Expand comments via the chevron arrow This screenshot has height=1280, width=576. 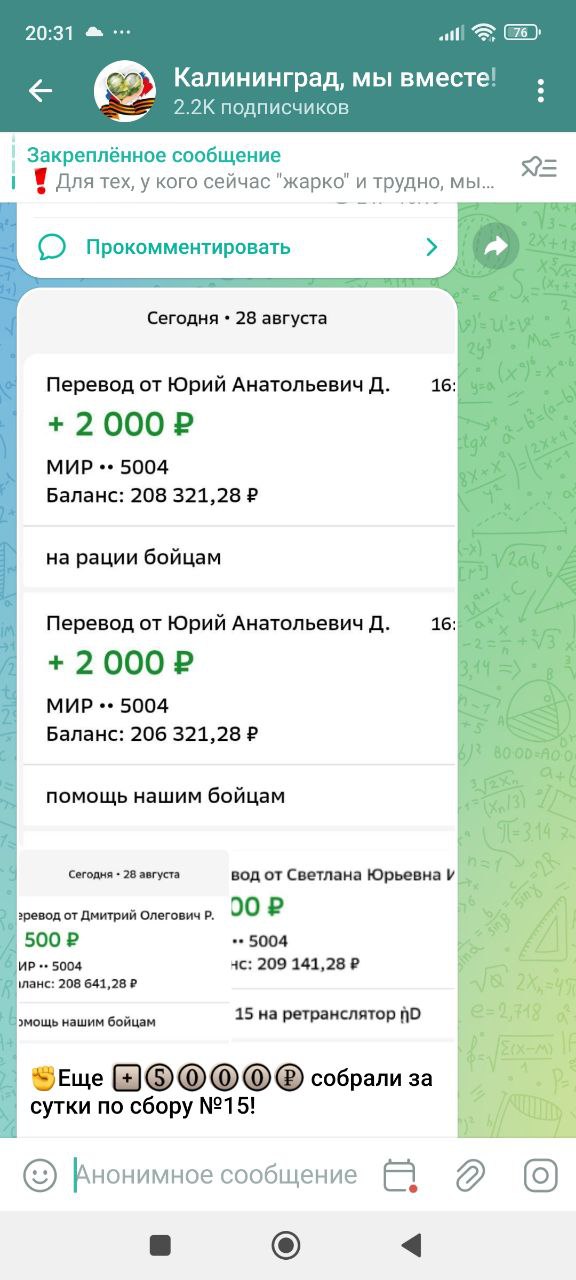click(x=432, y=247)
